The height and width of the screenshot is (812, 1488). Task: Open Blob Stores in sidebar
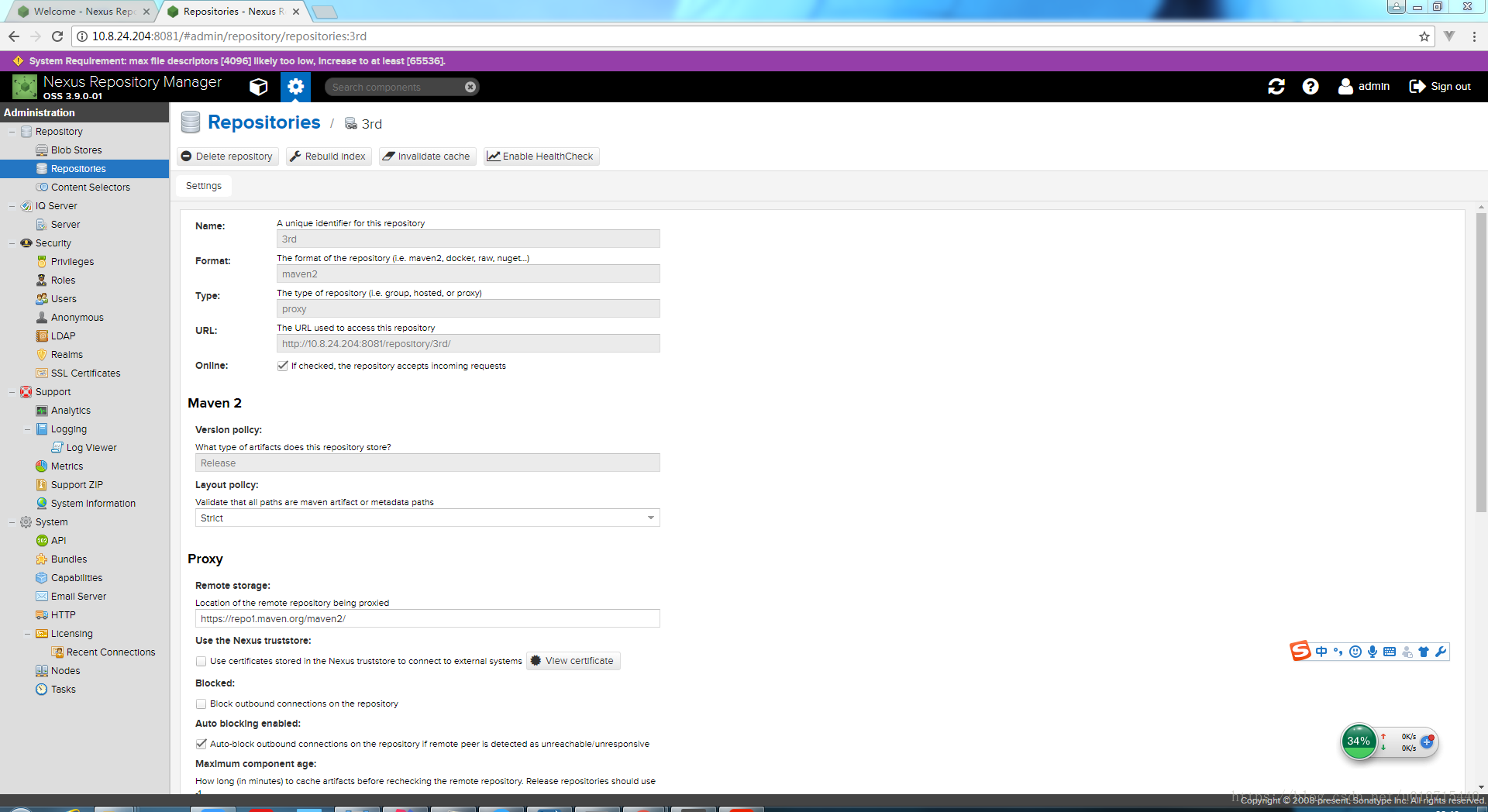[x=76, y=150]
